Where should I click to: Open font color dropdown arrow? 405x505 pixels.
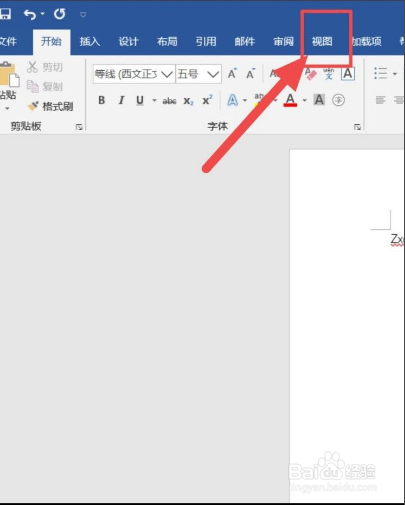(304, 100)
